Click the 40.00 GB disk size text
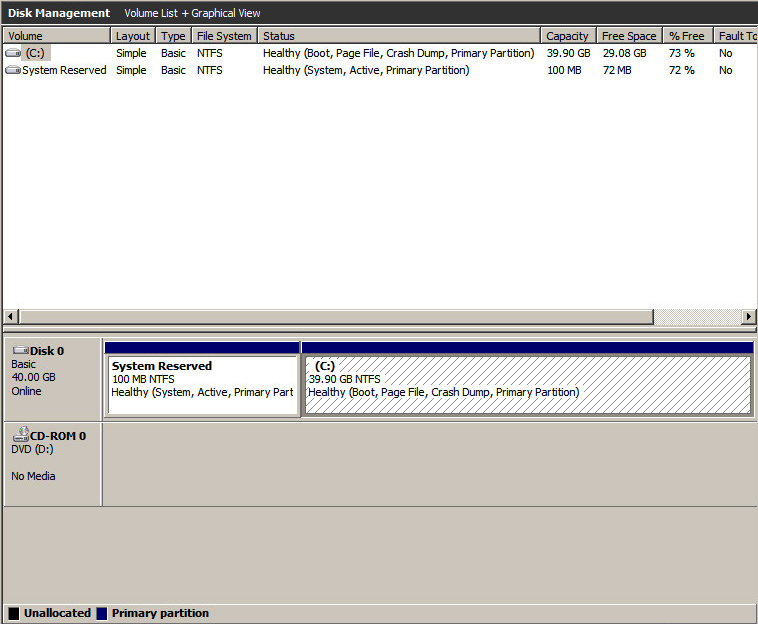The image size is (758, 624). pyautogui.click(x=33, y=377)
